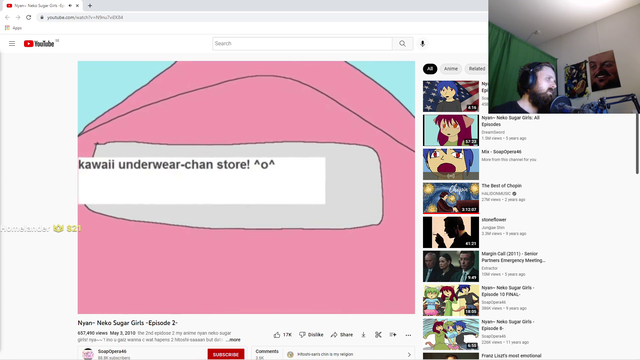Screen dimensions: 640x360
Task: Open stoneflower video title
Action: click(x=494, y=220)
